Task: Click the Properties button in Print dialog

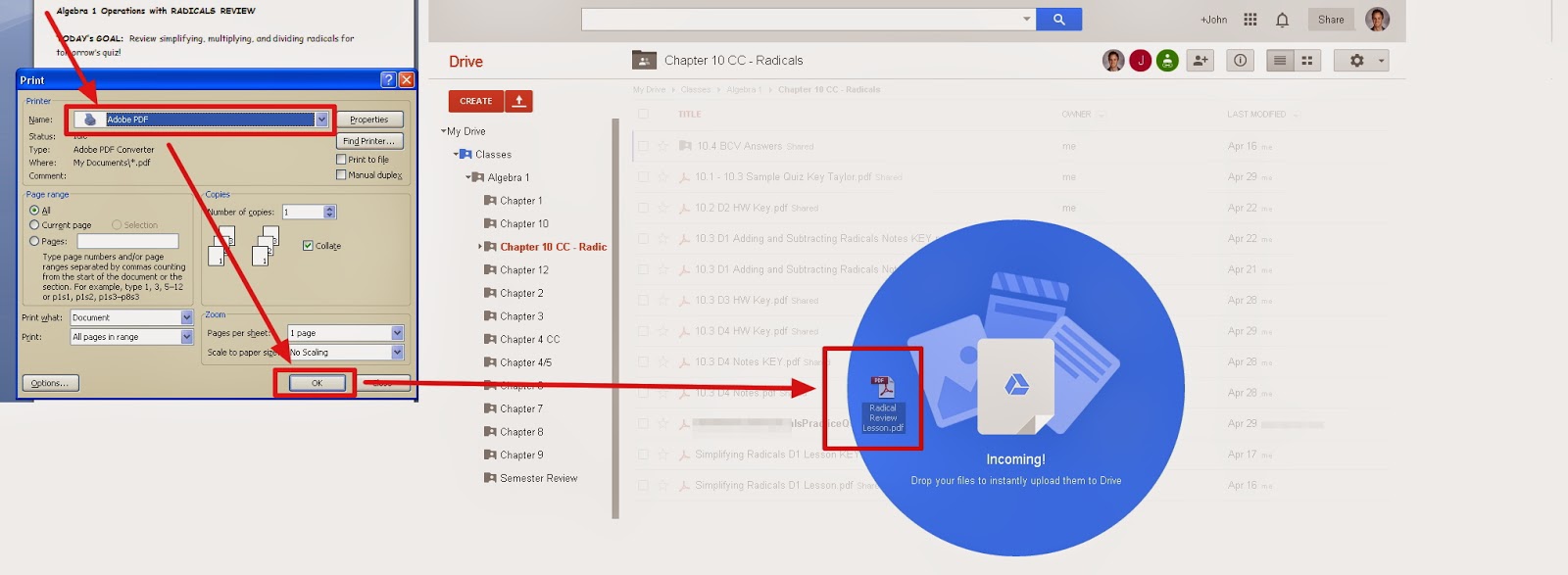Action: pyautogui.click(x=368, y=120)
